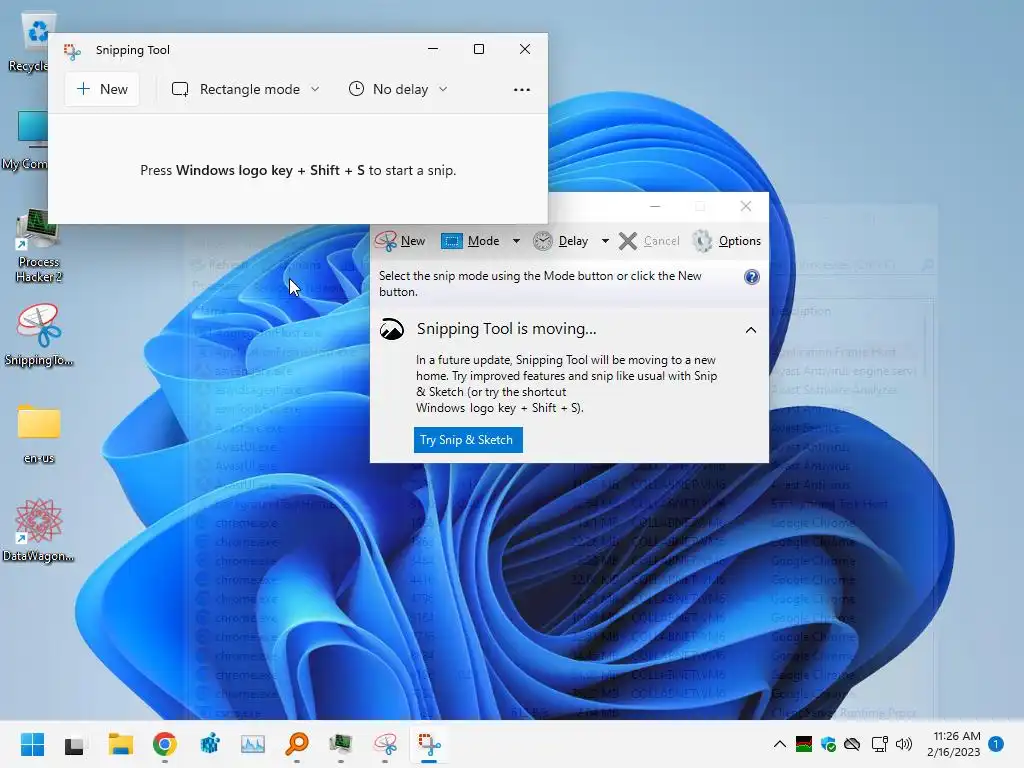1024x768 pixels.
Task: Click the Try Snip & Sketch button
Action: pyautogui.click(x=468, y=440)
